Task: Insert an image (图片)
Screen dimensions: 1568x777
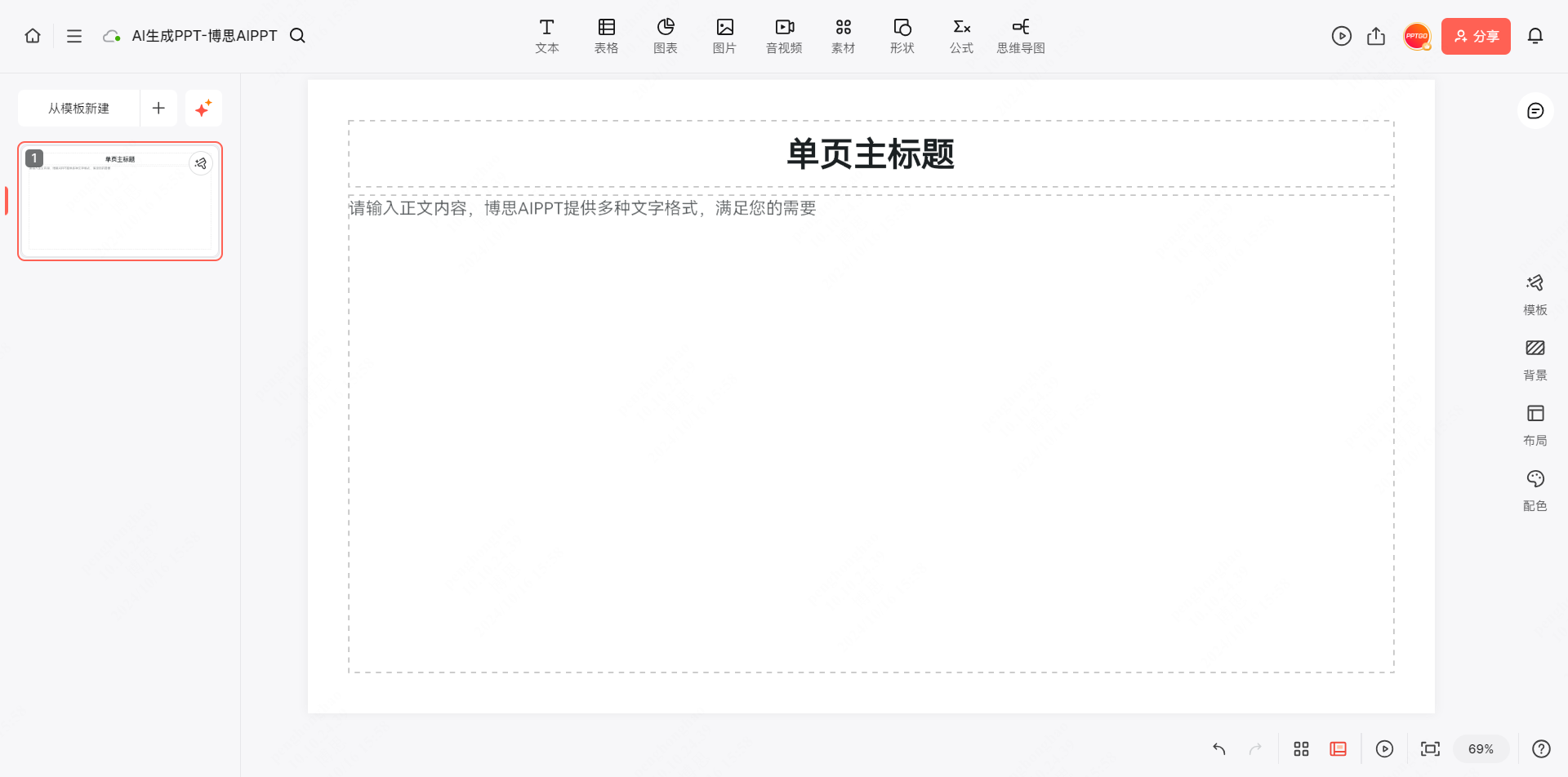Action: (x=724, y=37)
